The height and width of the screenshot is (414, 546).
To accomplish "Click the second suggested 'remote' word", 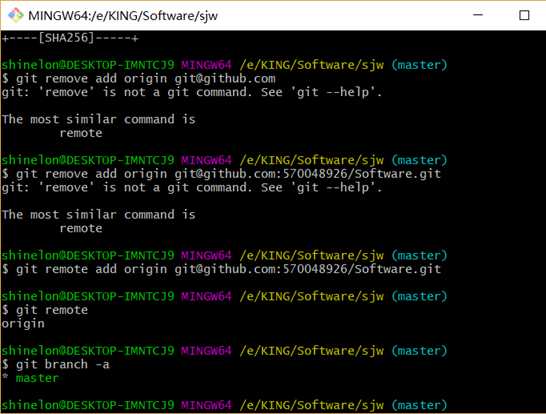I will coord(81,228).
